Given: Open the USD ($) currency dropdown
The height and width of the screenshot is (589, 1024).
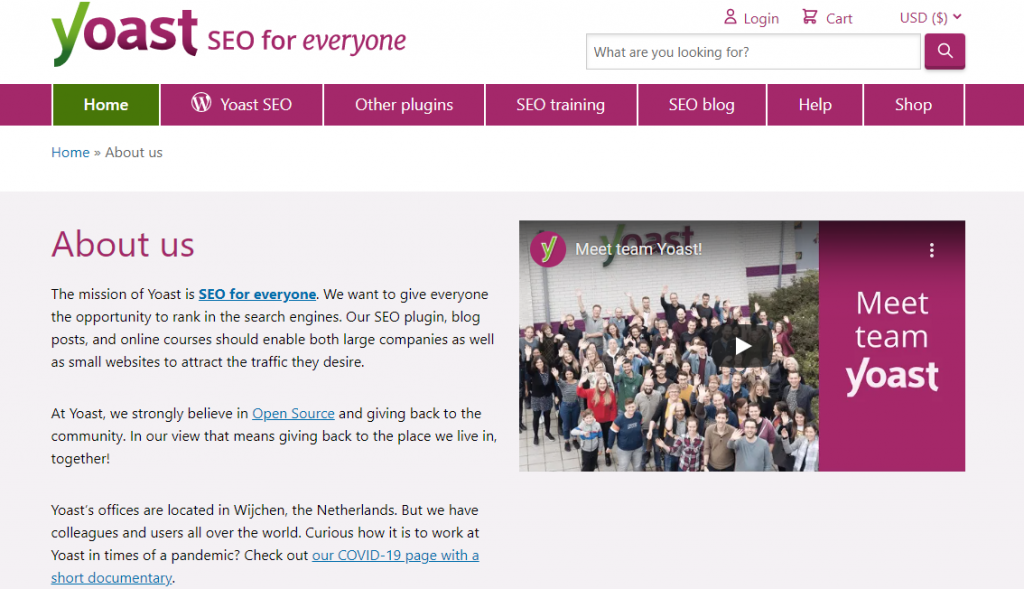Looking at the screenshot, I should pos(930,18).
